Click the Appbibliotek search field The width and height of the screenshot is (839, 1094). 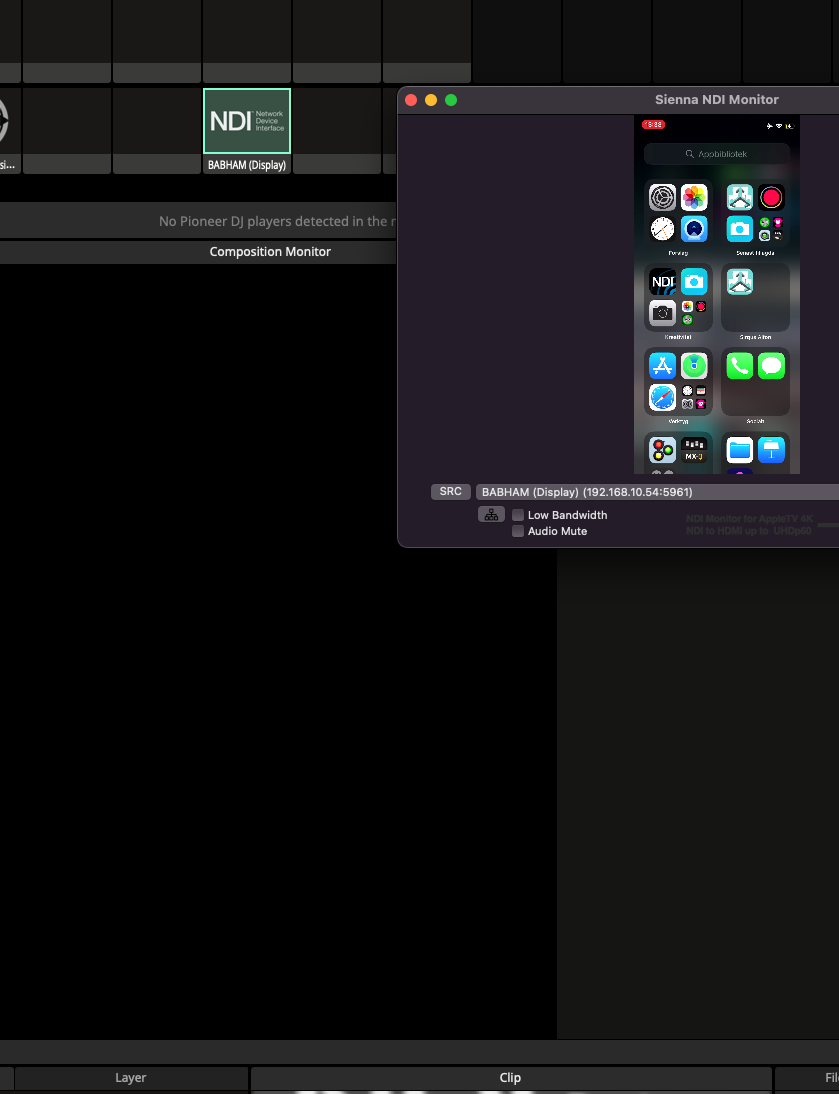(716, 154)
